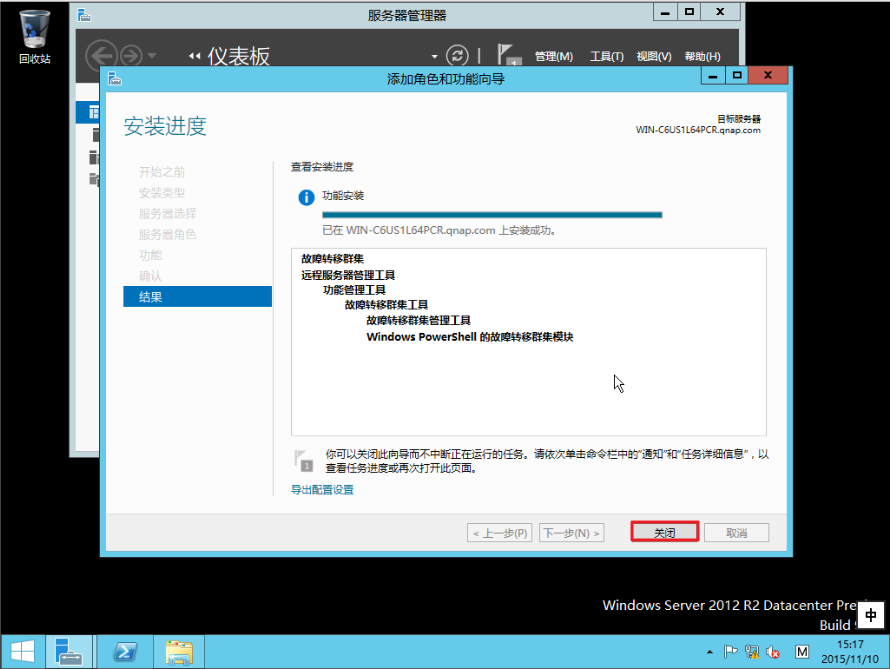This screenshot has width=890, height=669.
Task: Click the install success message text
Action: (440, 230)
